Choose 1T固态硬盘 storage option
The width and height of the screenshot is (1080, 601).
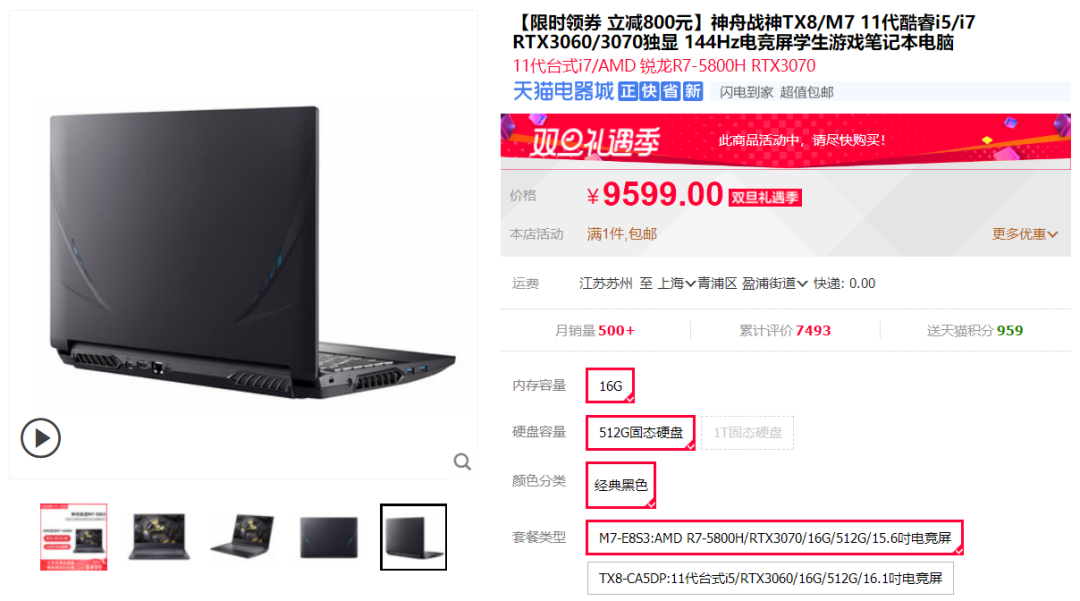747,432
